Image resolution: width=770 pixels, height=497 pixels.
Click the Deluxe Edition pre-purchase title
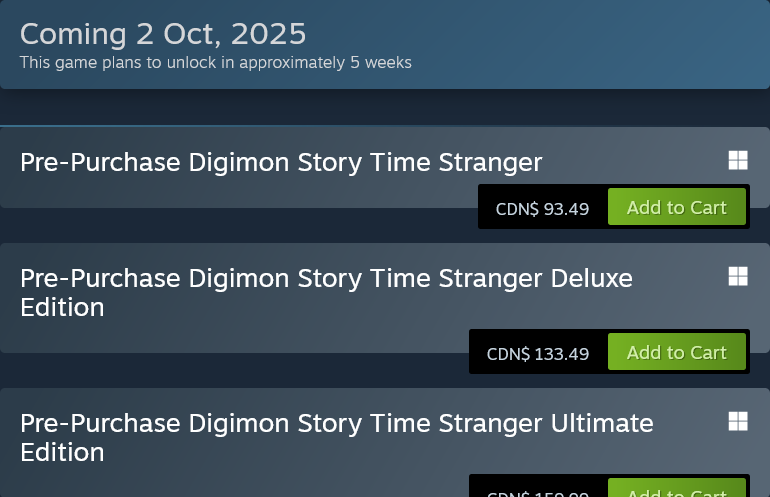point(327,293)
